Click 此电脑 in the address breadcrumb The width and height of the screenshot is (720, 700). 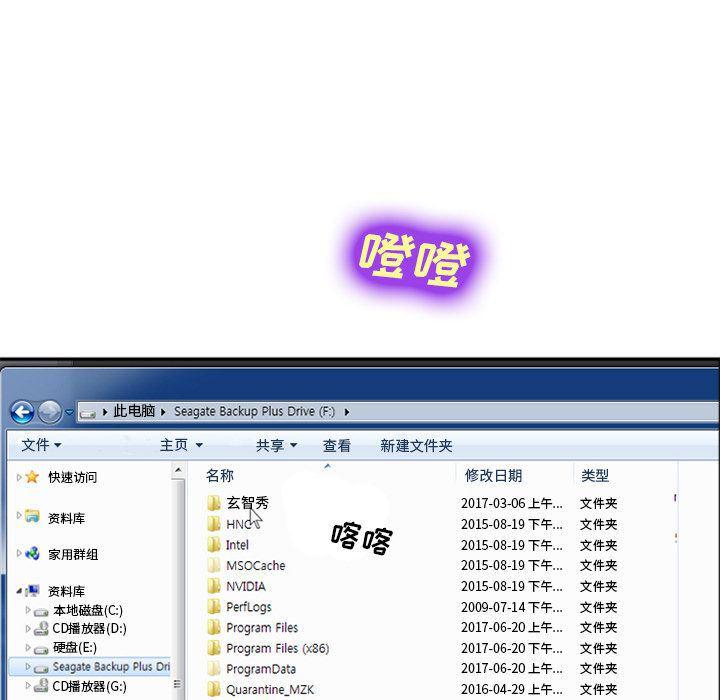pos(134,411)
